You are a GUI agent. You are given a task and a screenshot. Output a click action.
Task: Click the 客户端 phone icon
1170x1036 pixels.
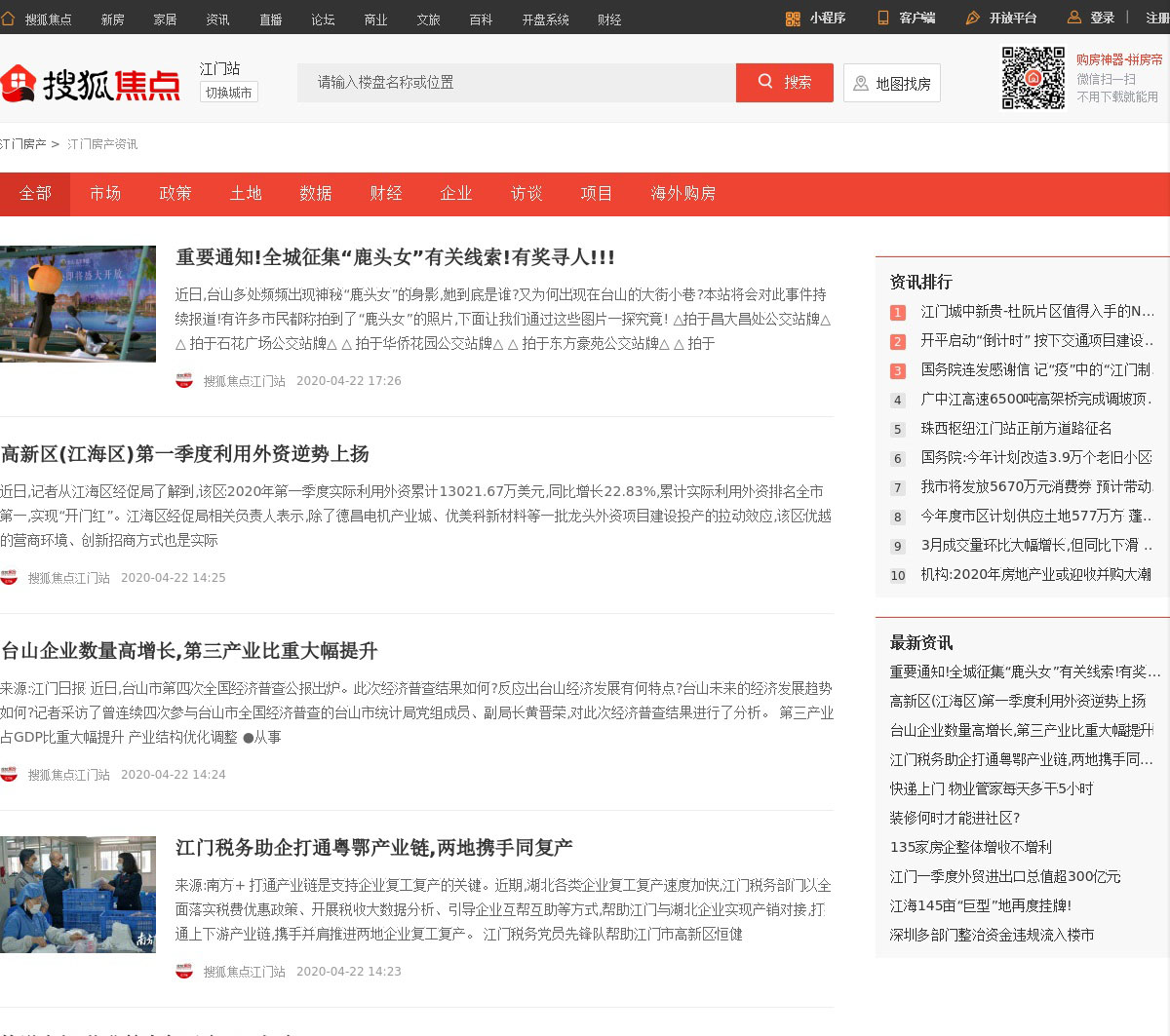coord(883,19)
